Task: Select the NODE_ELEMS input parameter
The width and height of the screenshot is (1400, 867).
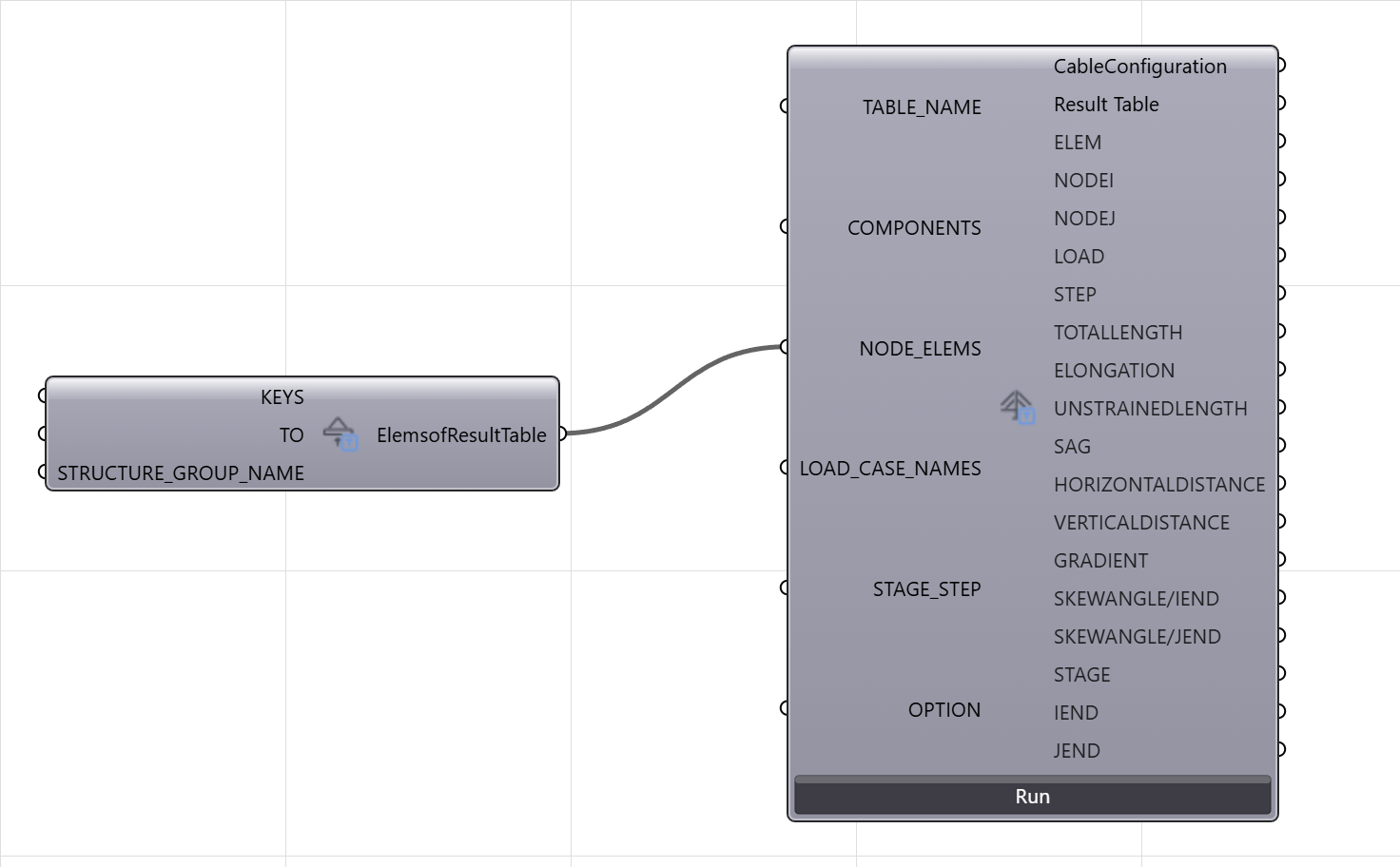Action: 920,349
